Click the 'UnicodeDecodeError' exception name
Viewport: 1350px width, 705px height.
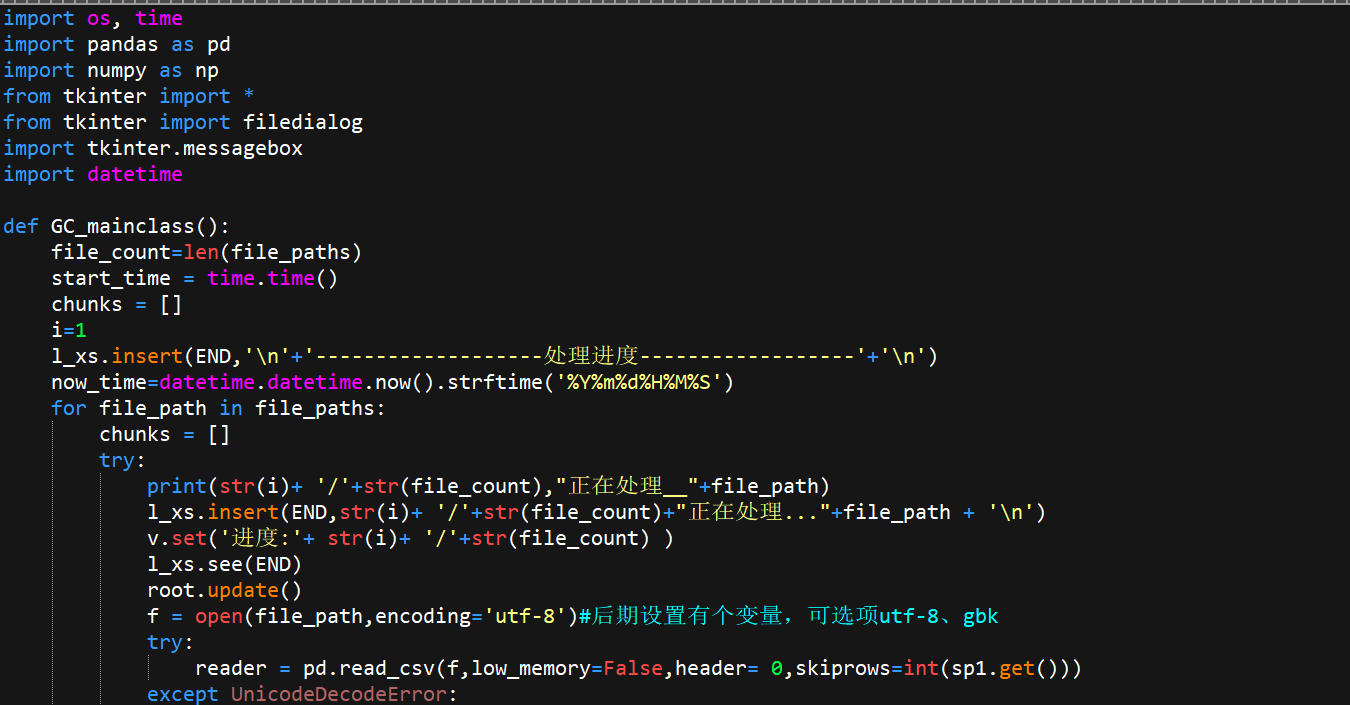point(344,694)
